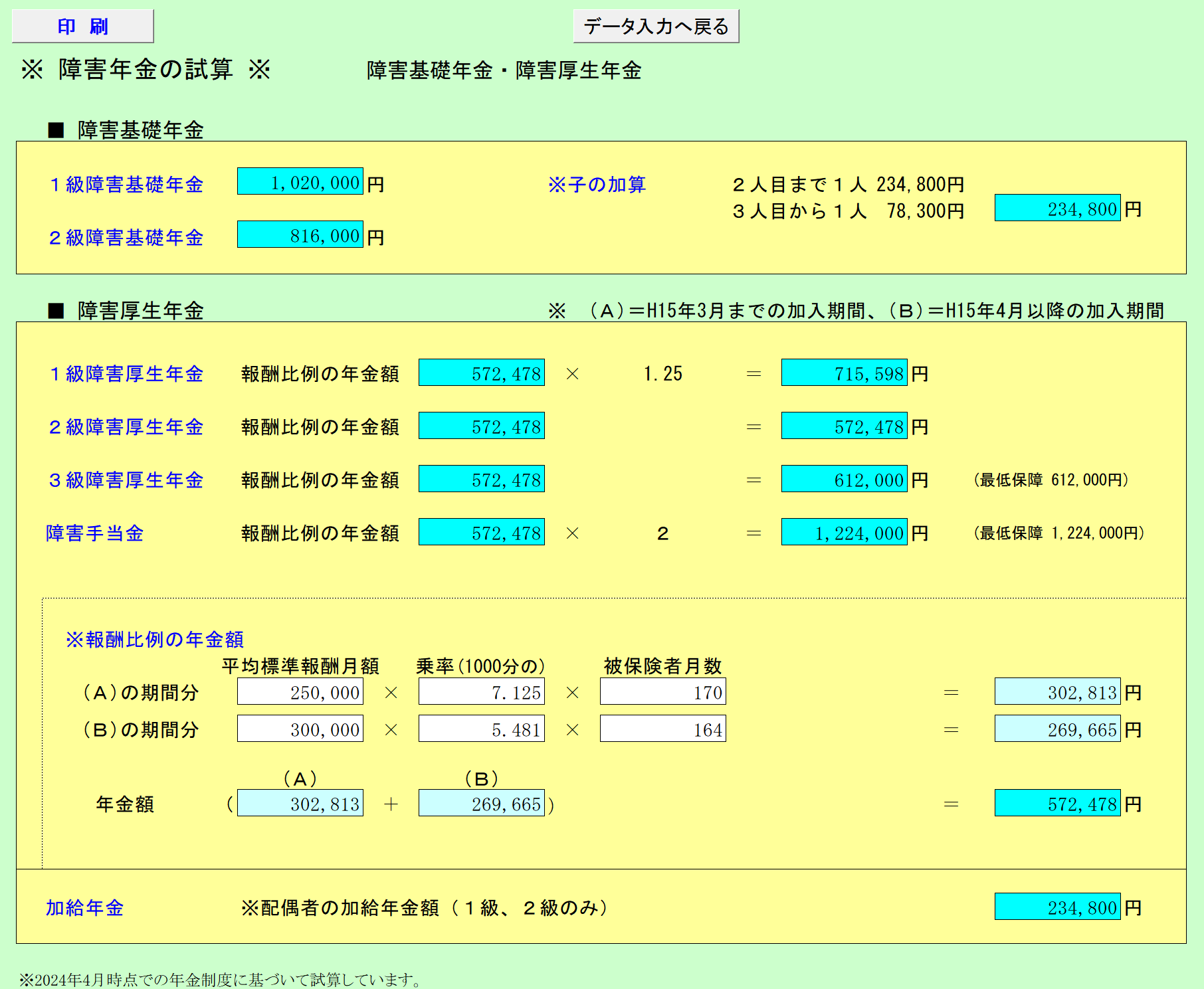The width and height of the screenshot is (1204, 989).
Task: Click the 3人目から1人 78,300円 text
Action: [x=849, y=211]
